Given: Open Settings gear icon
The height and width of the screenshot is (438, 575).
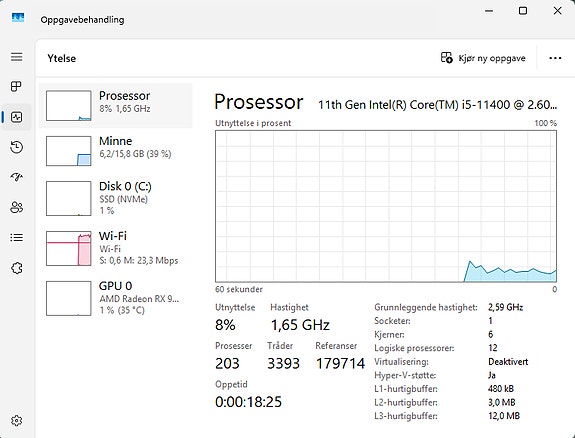Looking at the screenshot, I should click(17, 420).
